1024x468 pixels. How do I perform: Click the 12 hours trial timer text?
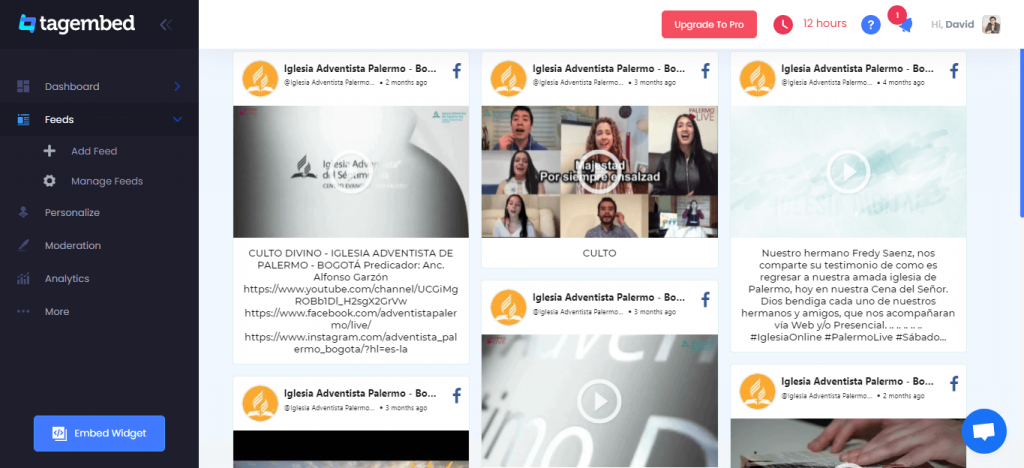point(825,23)
